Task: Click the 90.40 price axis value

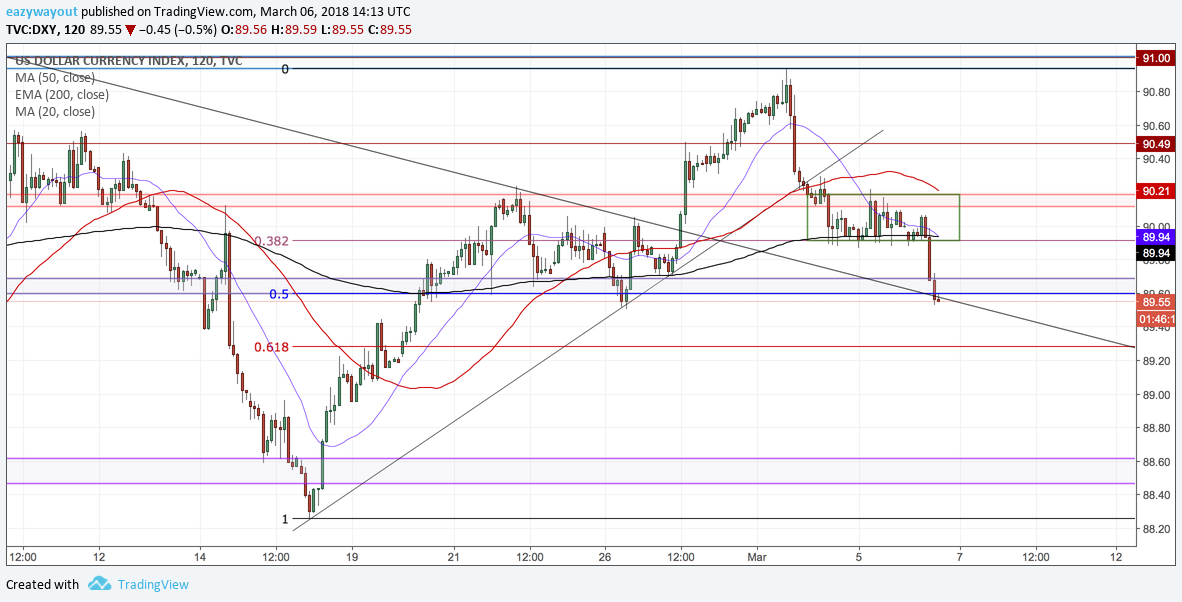Action: click(1156, 160)
